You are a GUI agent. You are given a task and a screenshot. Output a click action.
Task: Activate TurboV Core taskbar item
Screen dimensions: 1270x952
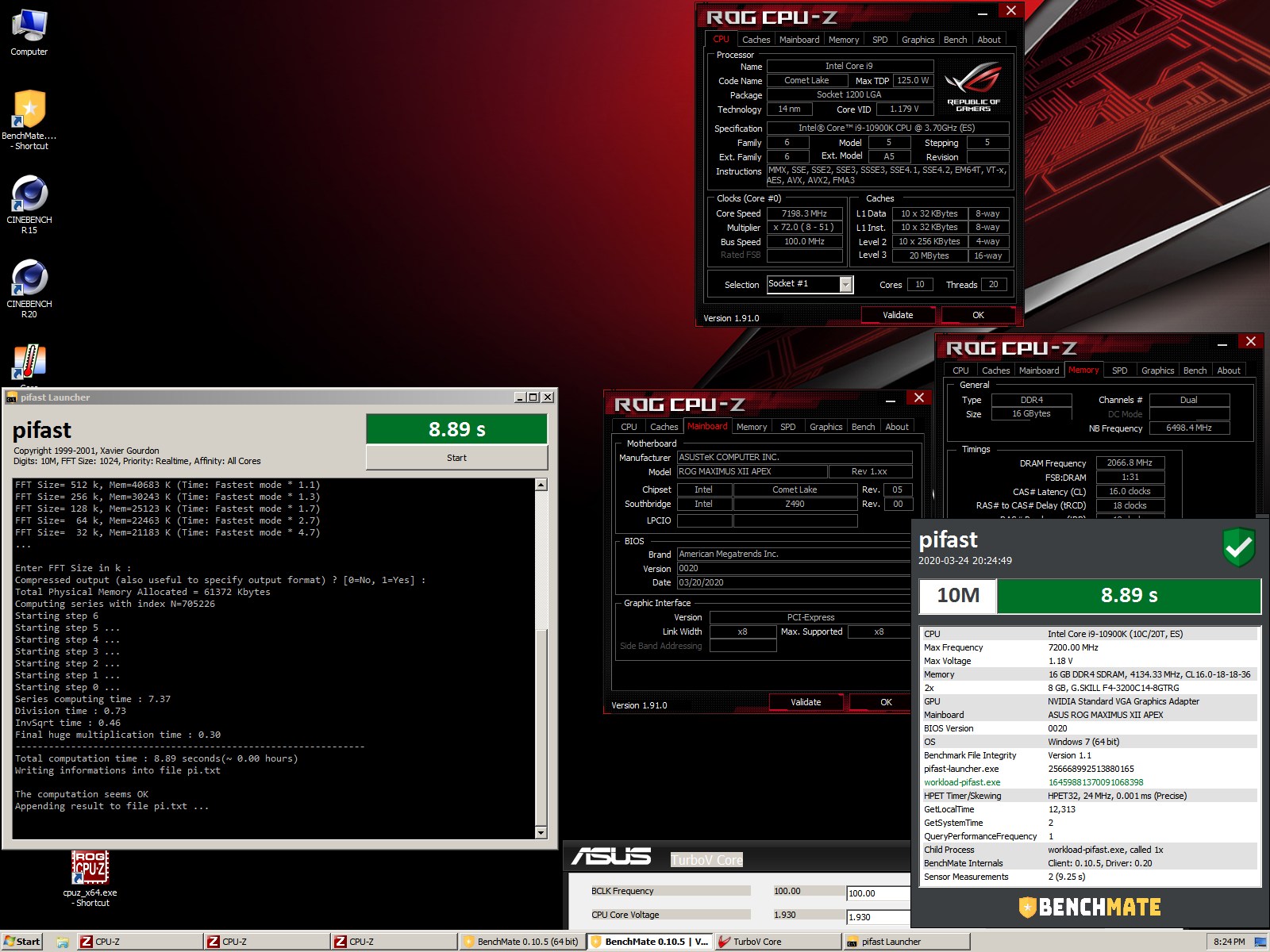coord(777,942)
